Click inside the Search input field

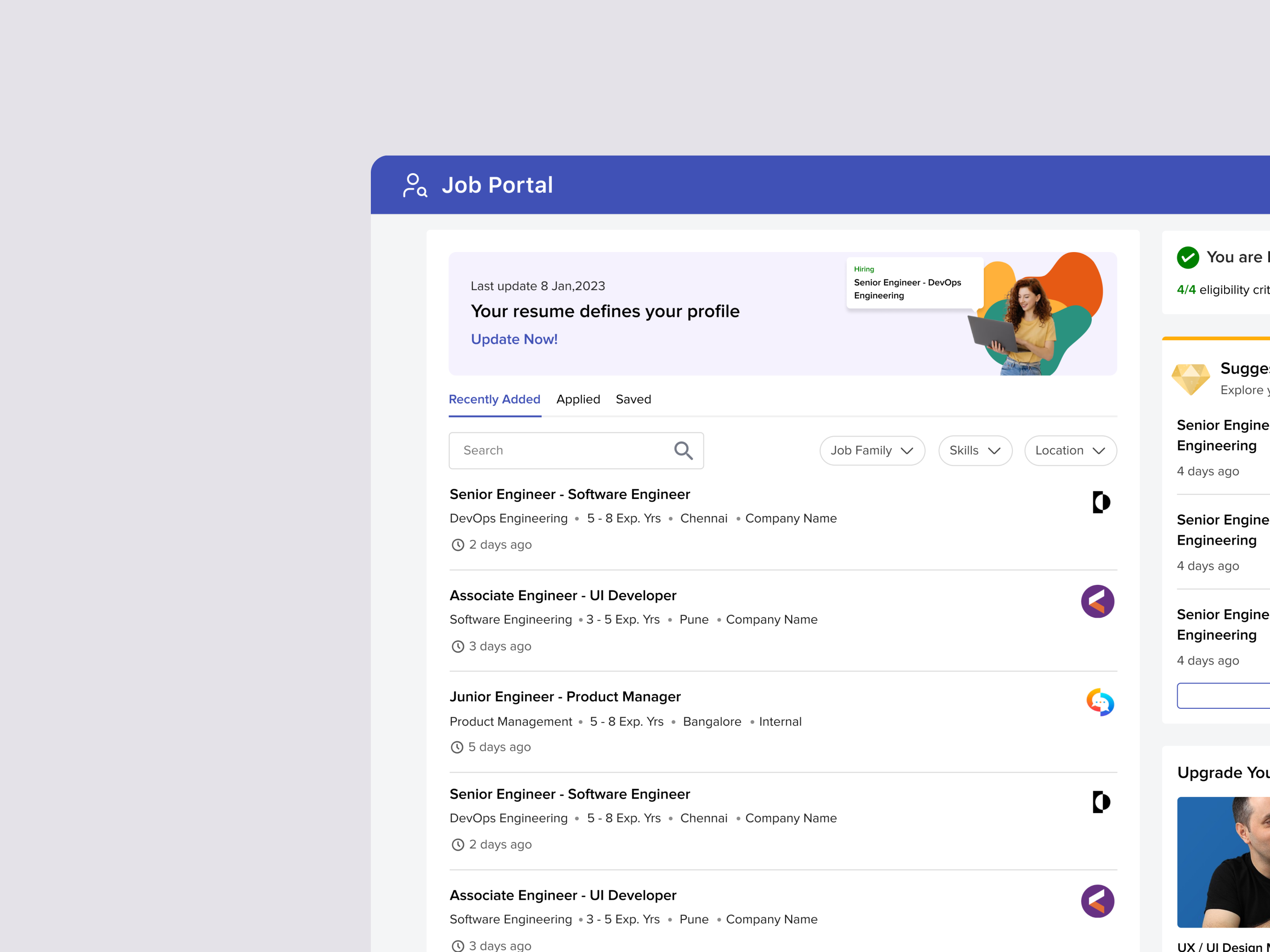tap(563, 450)
